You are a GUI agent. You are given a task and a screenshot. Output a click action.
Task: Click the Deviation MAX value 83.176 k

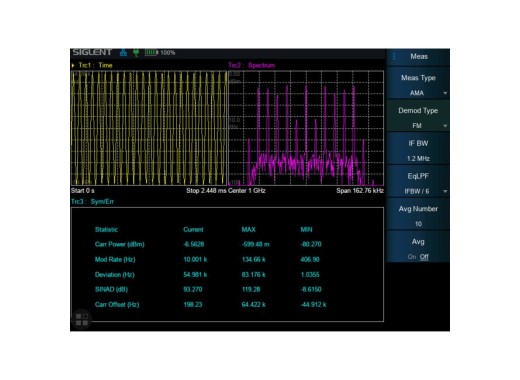click(254, 275)
